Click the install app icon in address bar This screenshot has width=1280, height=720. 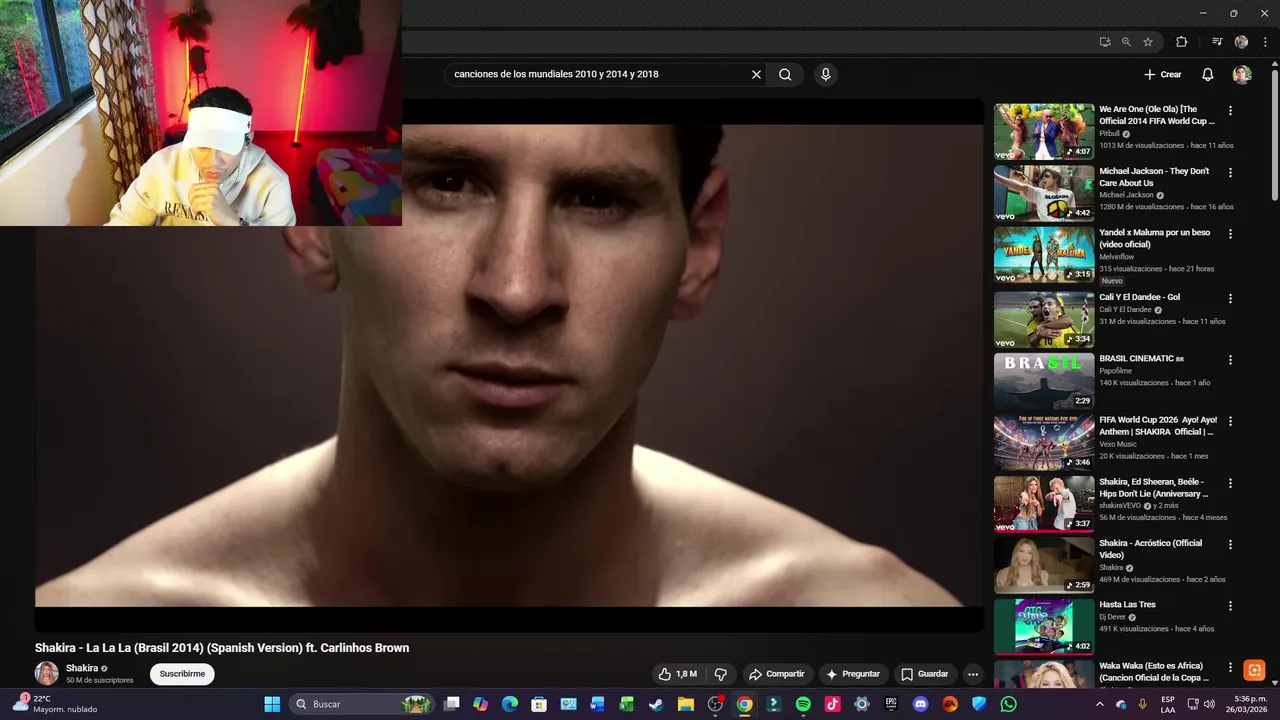point(1104,42)
